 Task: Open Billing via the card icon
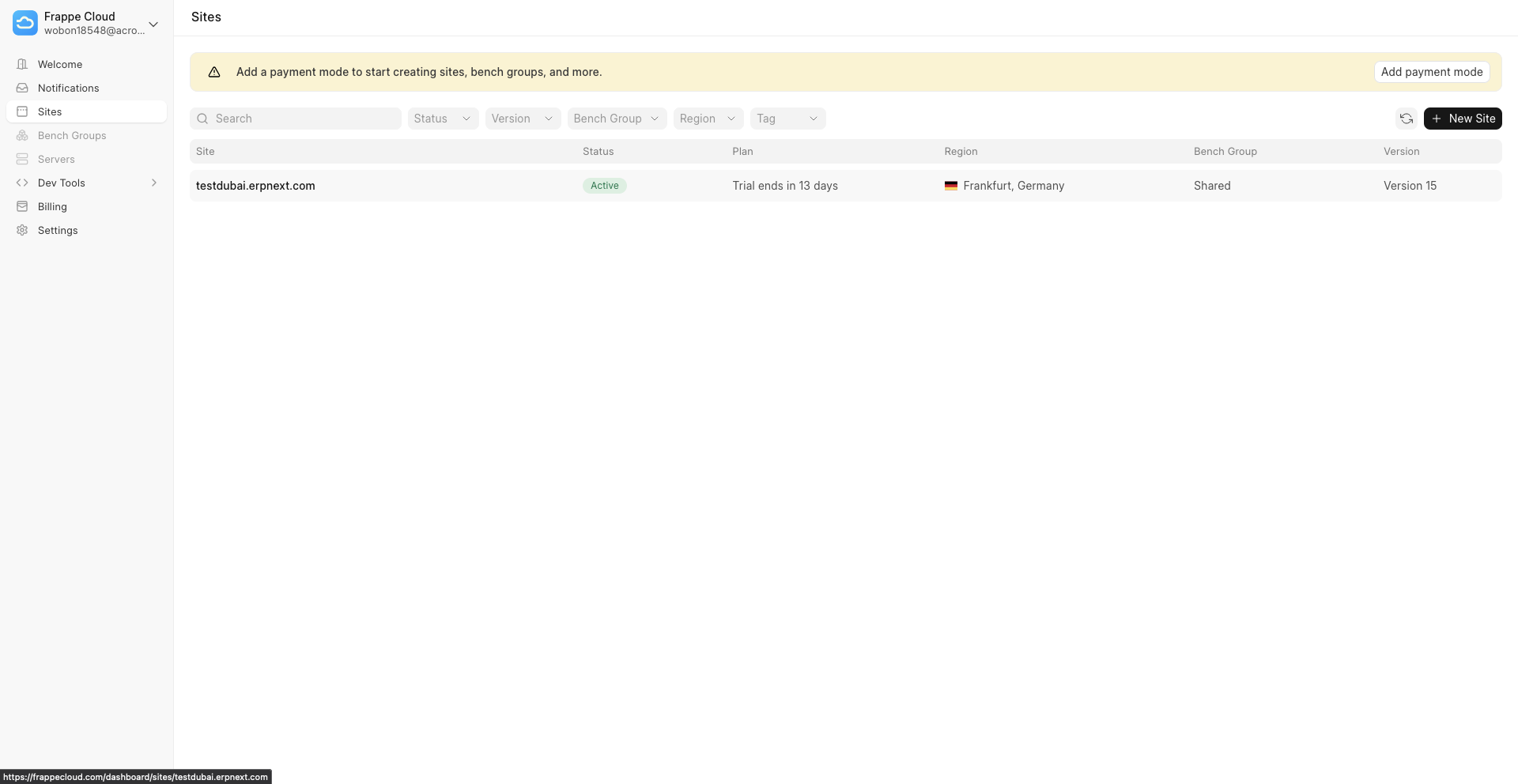point(21,206)
